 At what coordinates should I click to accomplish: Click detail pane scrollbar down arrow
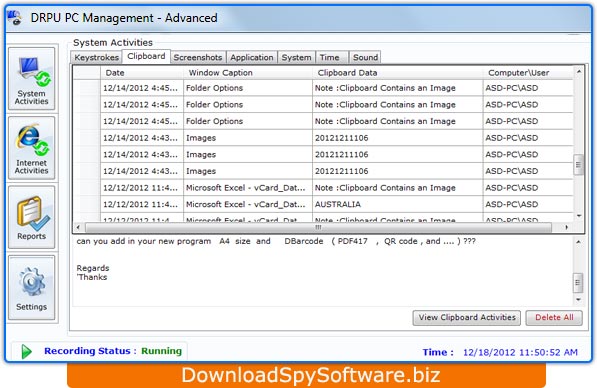578,300
